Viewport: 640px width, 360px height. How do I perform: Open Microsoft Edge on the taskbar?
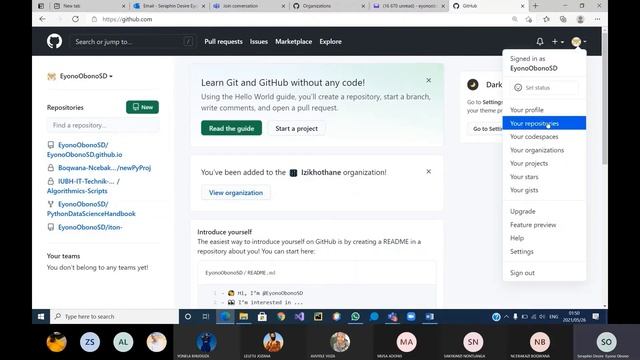225,316
